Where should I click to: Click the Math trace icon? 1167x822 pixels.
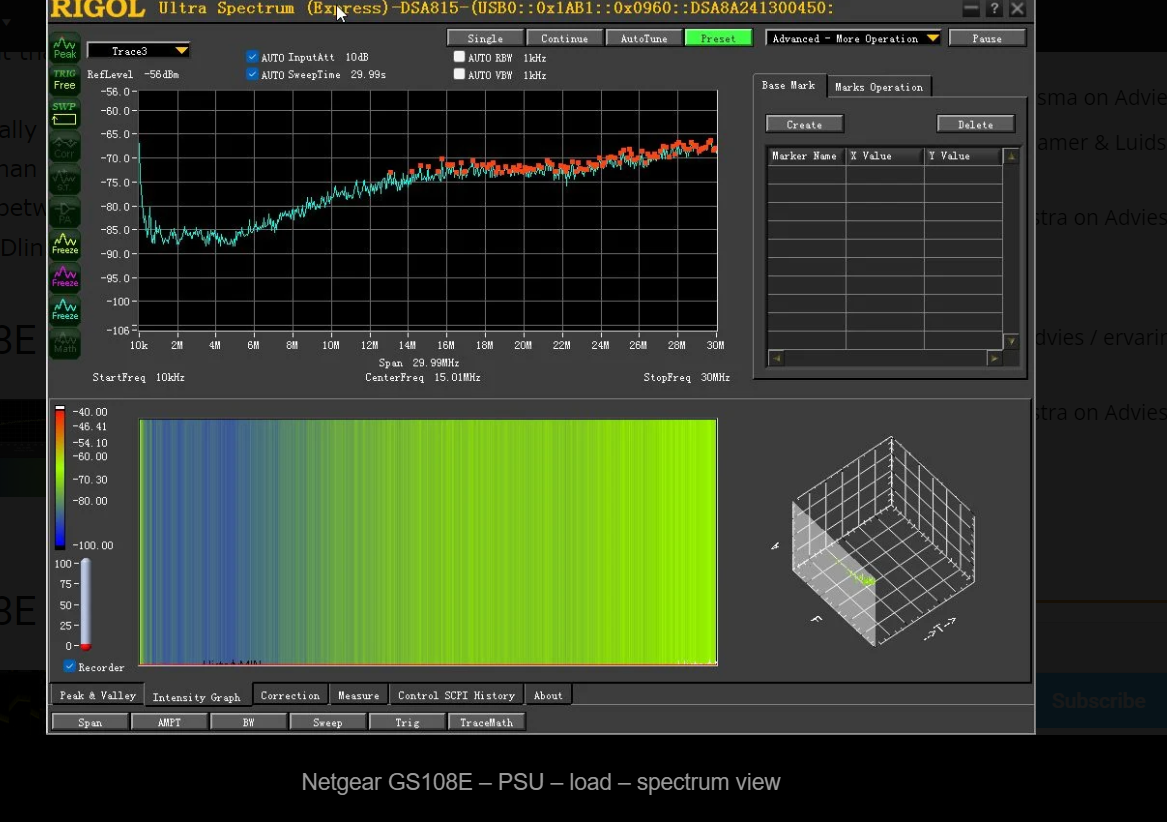tap(65, 344)
